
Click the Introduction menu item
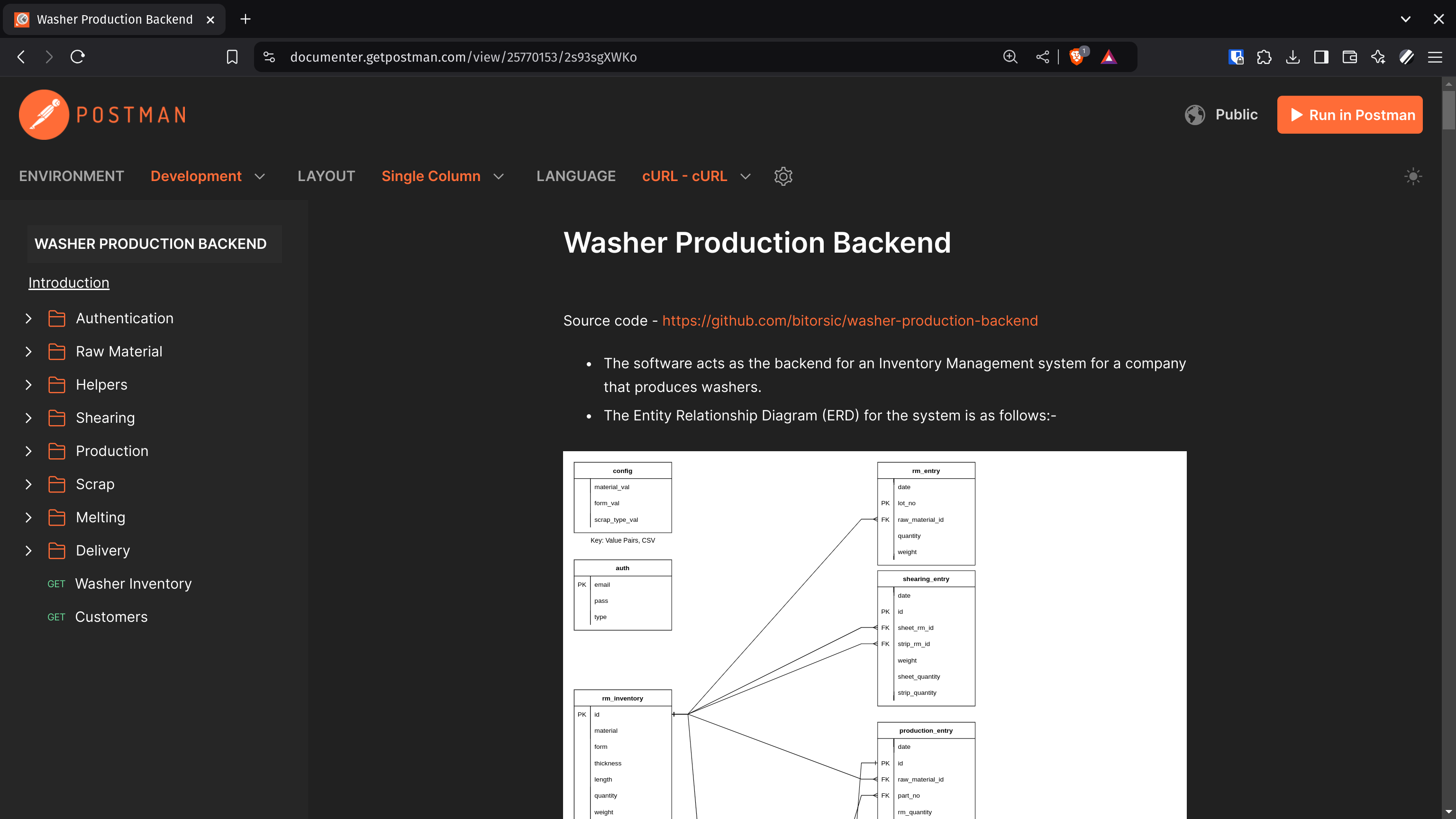point(68,282)
